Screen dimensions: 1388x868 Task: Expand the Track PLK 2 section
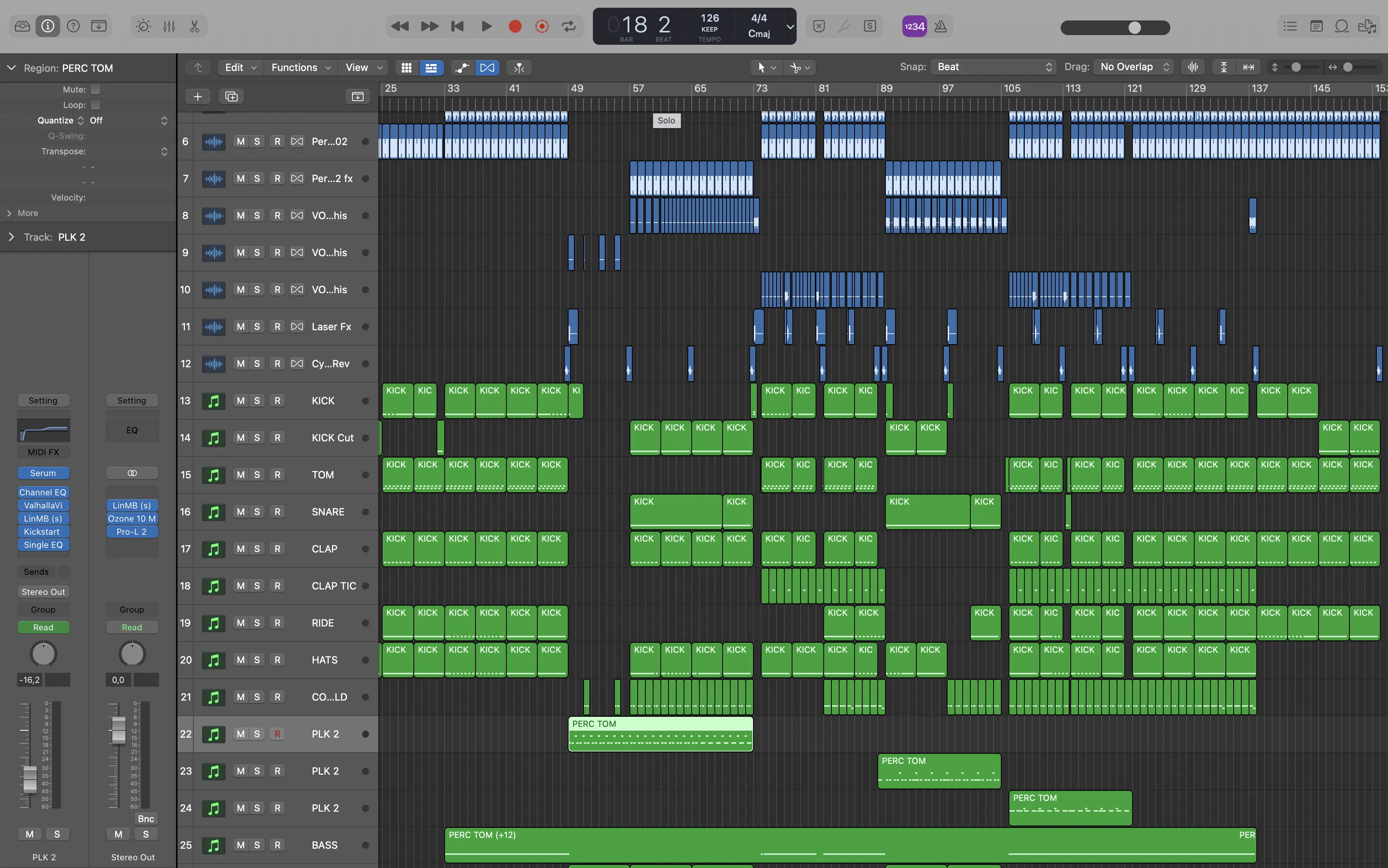coord(11,237)
